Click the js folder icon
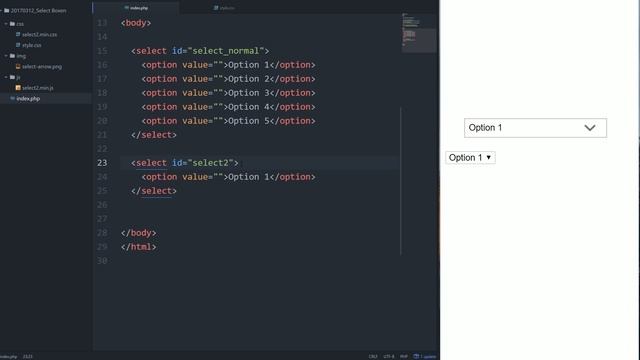640x360 pixels. [12, 77]
